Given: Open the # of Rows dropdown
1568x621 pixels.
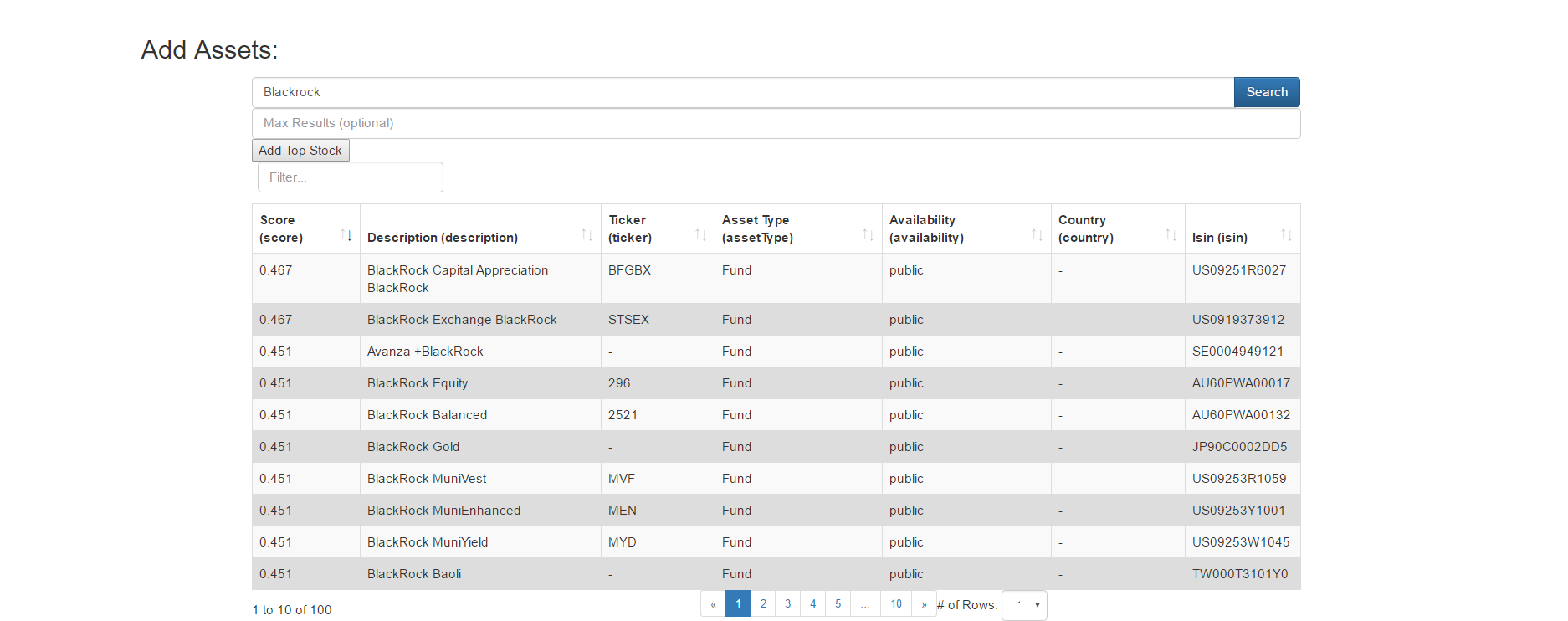Looking at the screenshot, I should pos(1024,605).
